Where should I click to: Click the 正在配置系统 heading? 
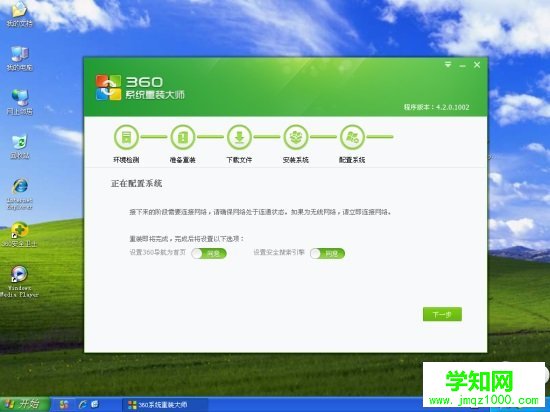coord(136,183)
